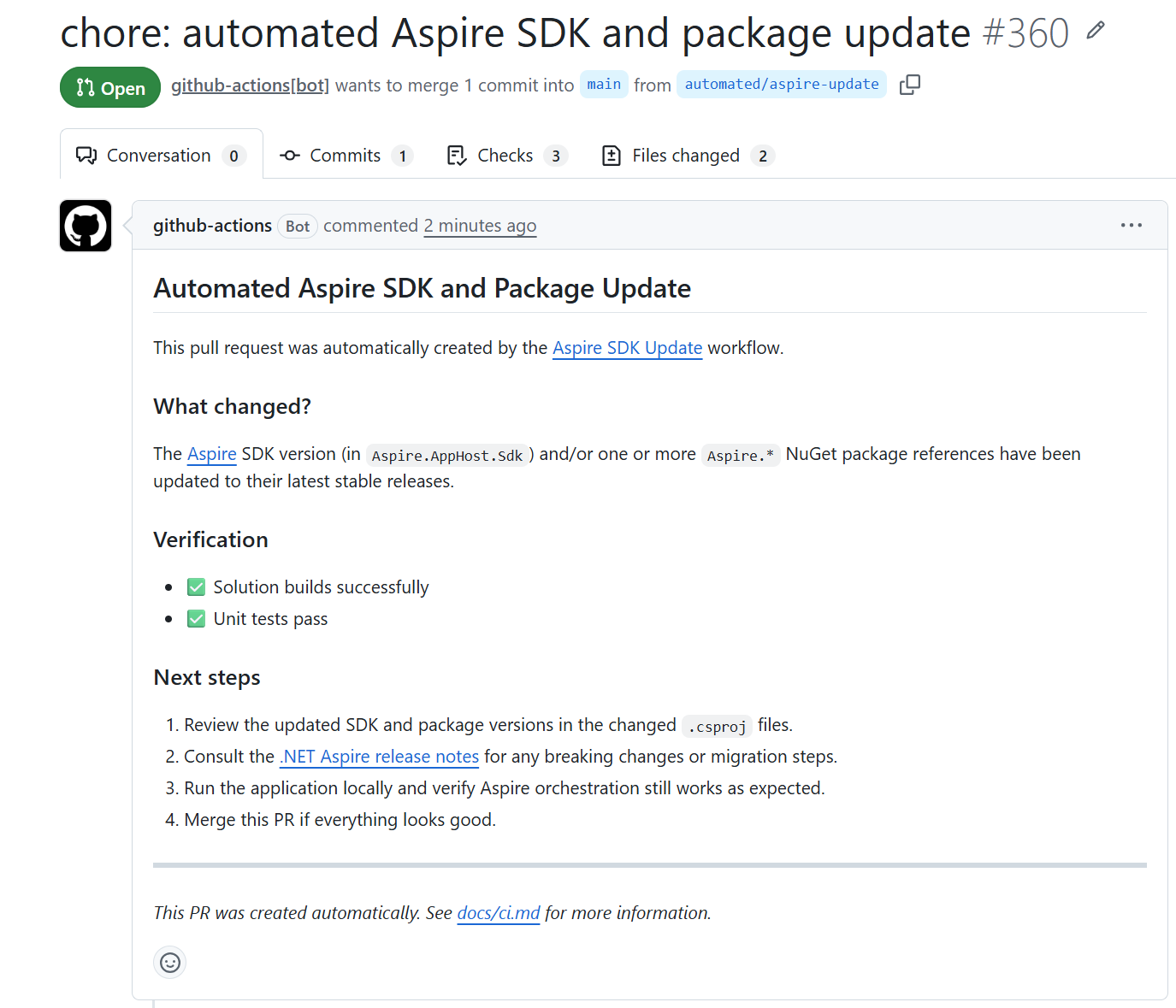Image resolution: width=1176 pixels, height=1008 pixels.
Task: Open the comment options three-dot menu
Action: (x=1132, y=225)
